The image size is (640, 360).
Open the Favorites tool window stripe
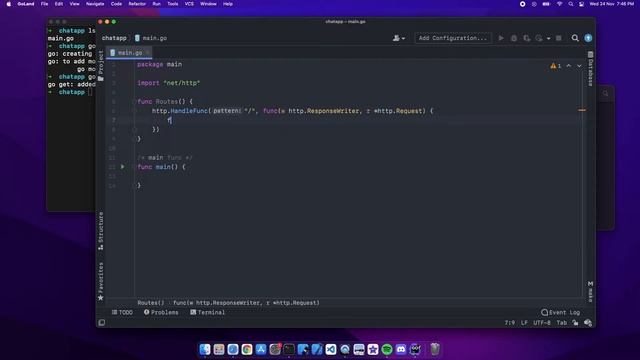coord(101,281)
